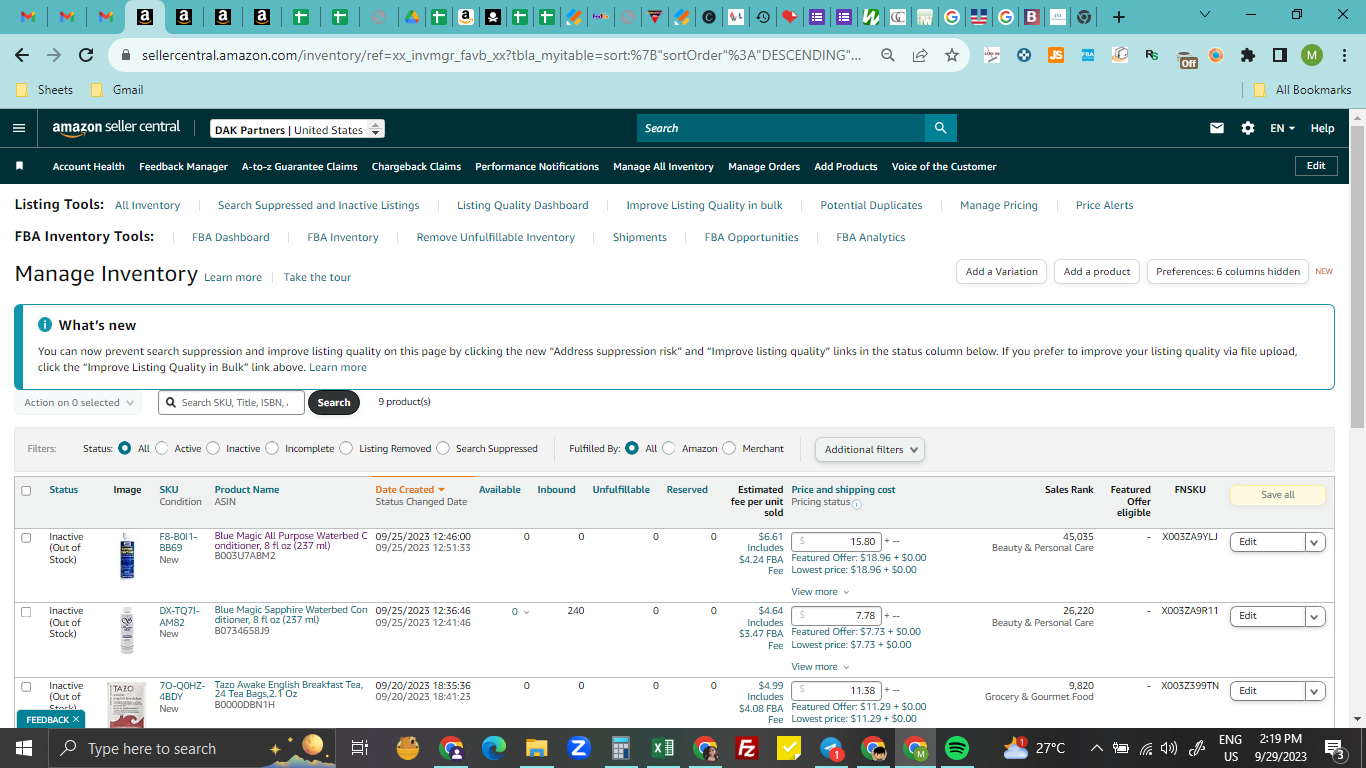Toggle the browser side panel icon

tap(1279, 55)
